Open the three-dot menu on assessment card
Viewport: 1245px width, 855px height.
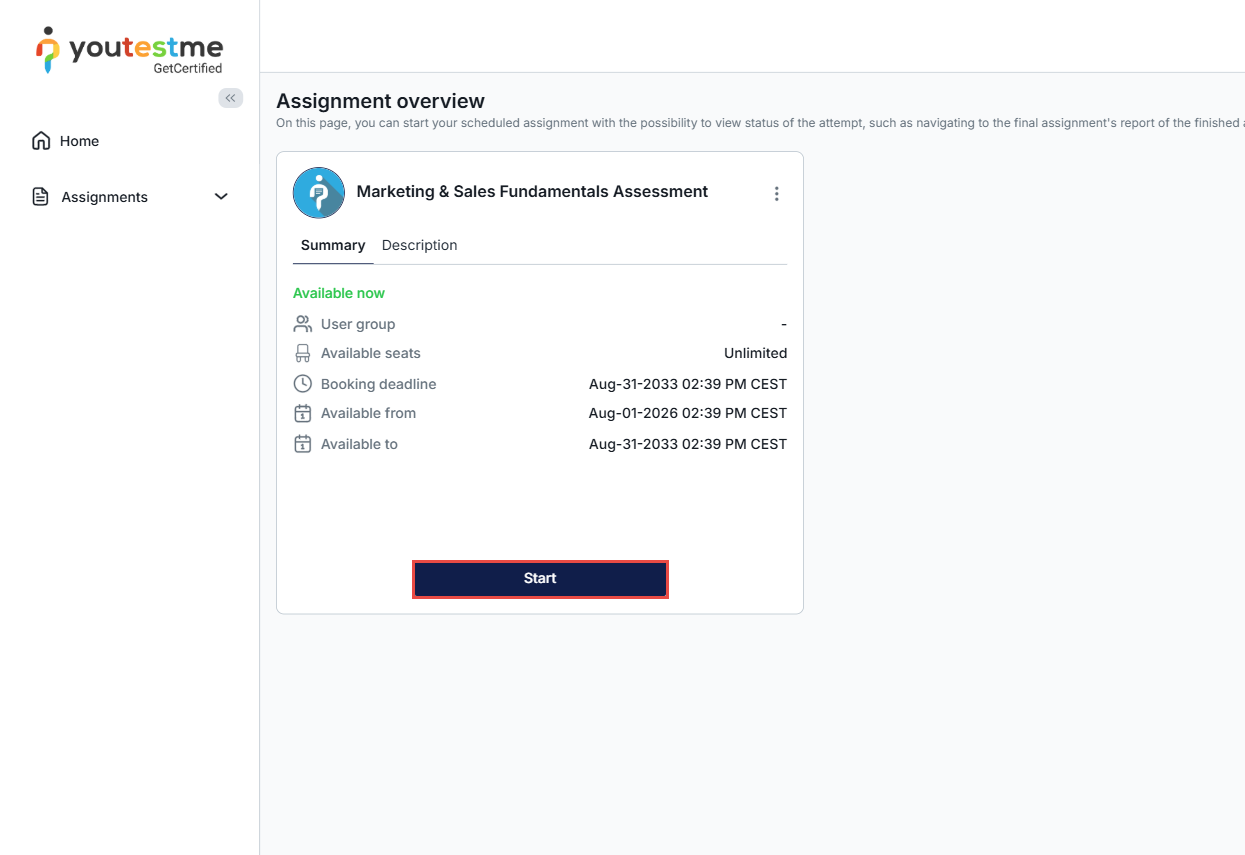[777, 194]
